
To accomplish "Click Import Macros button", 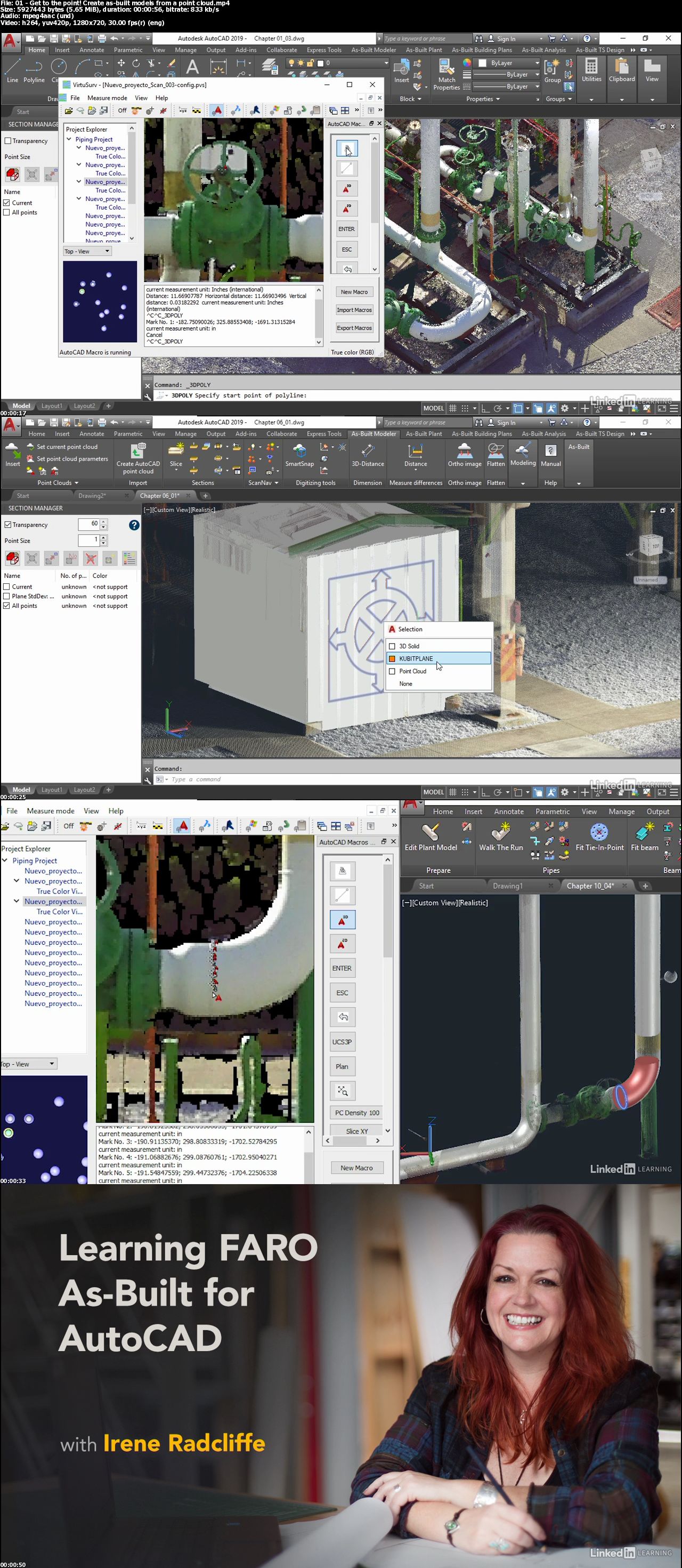I will coord(354,310).
